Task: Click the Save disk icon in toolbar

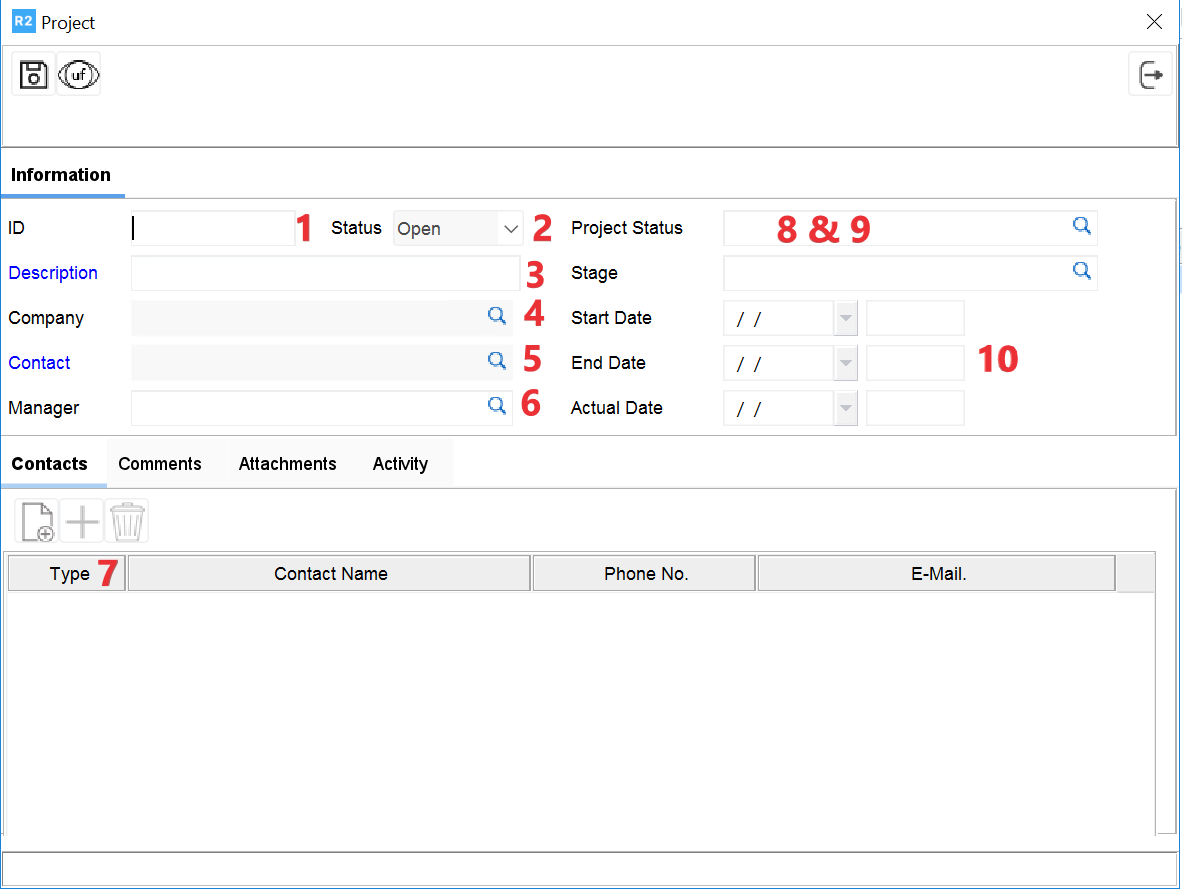Action: (x=34, y=75)
